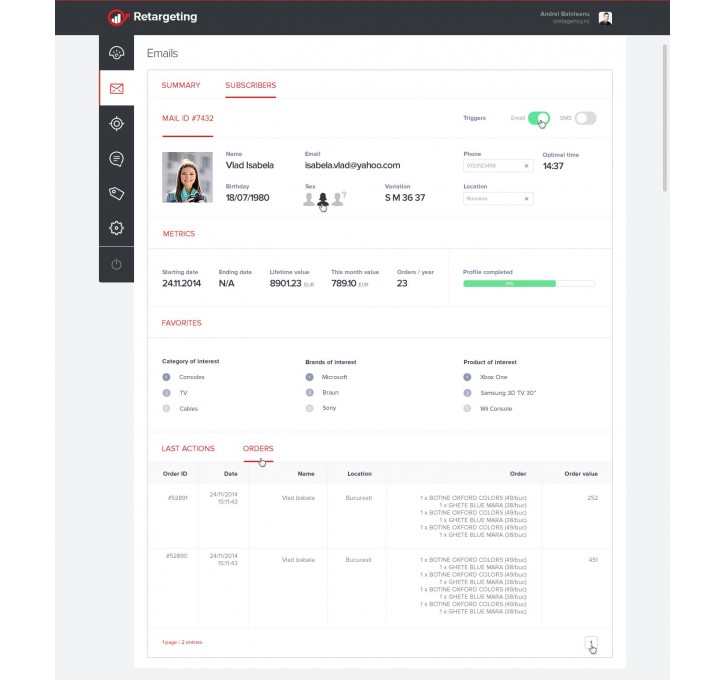Click order ID #52890

pos(177,556)
